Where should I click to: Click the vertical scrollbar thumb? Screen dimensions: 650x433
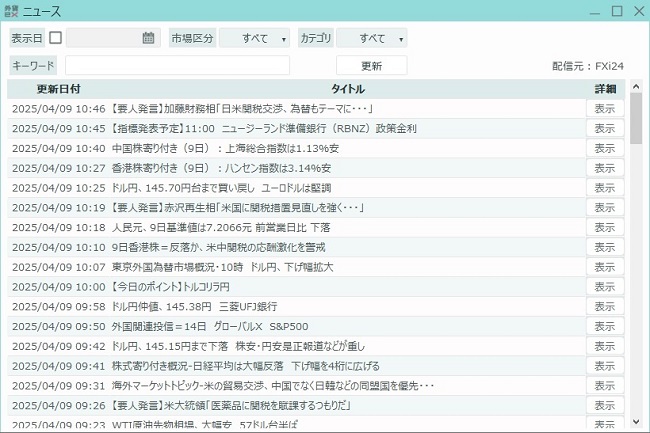tap(636, 119)
